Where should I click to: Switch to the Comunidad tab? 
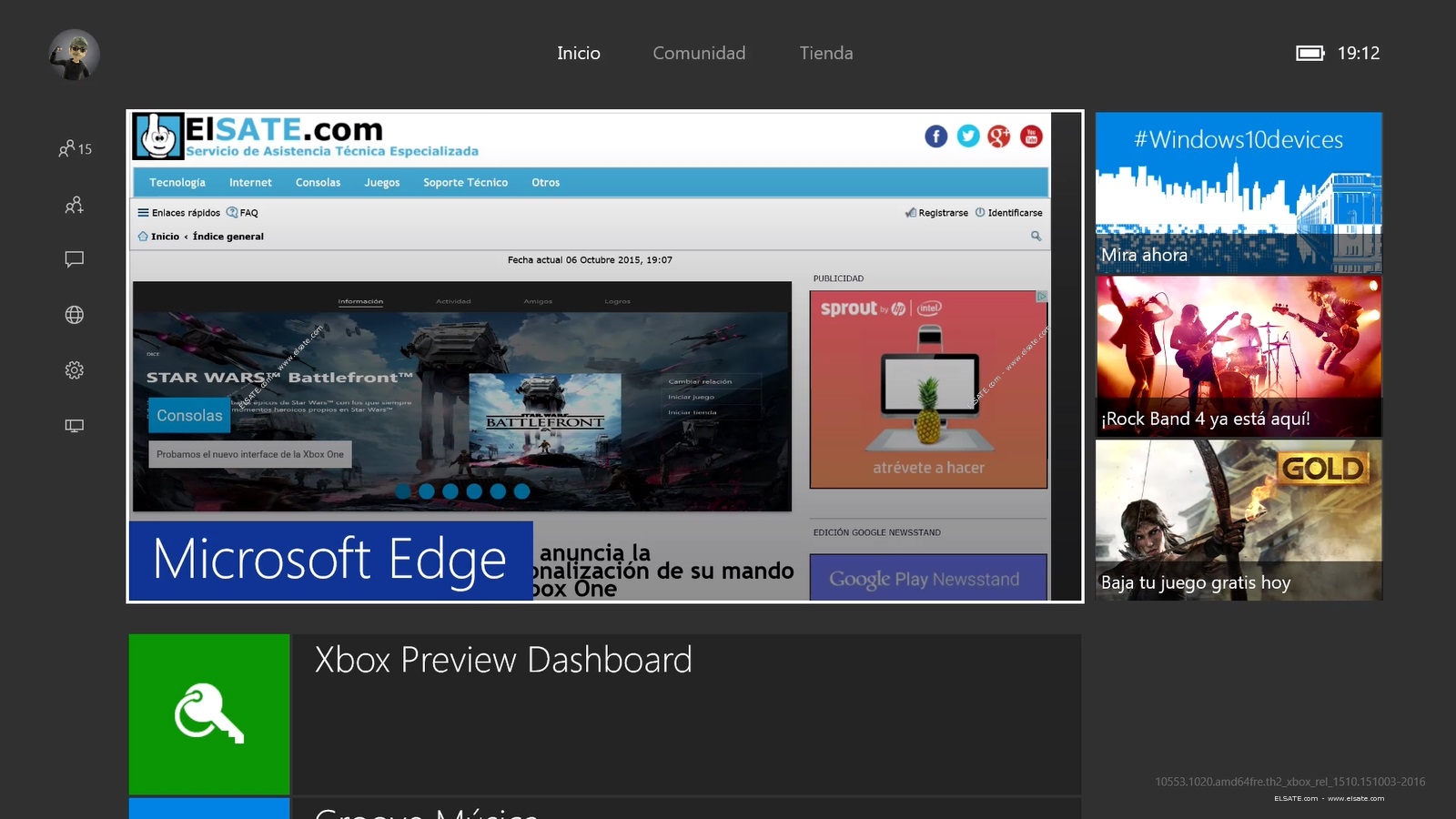[x=699, y=54]
